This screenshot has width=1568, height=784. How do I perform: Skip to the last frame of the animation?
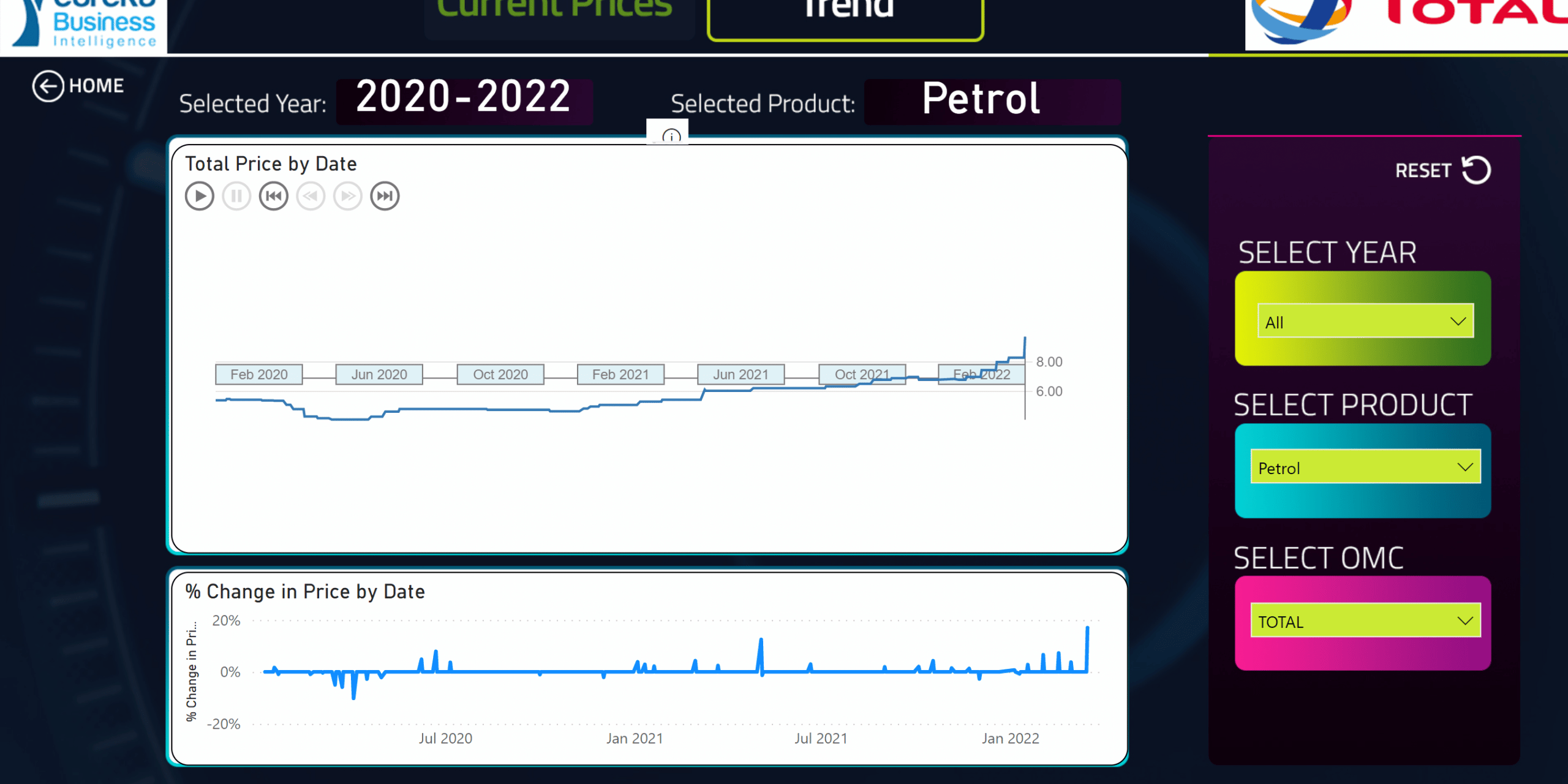(385, 196)
